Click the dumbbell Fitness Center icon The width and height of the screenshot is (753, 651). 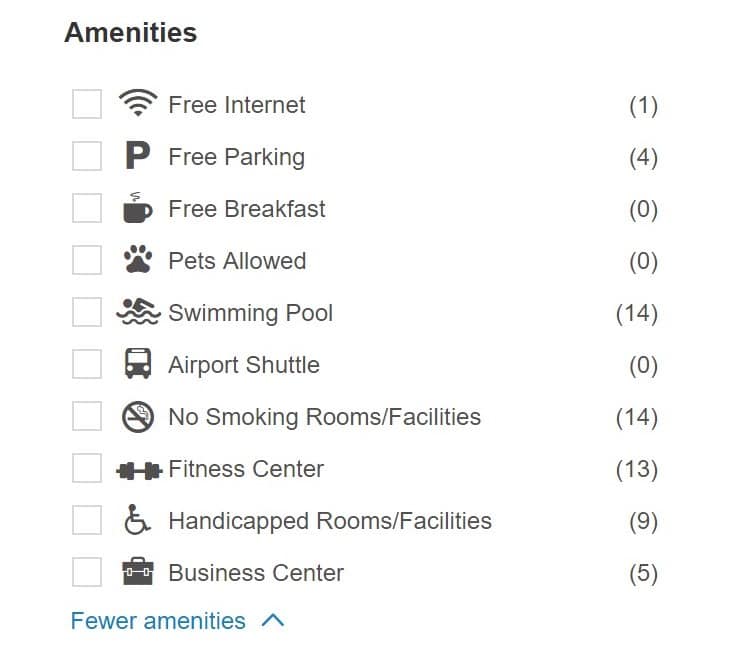coord(139,470)
